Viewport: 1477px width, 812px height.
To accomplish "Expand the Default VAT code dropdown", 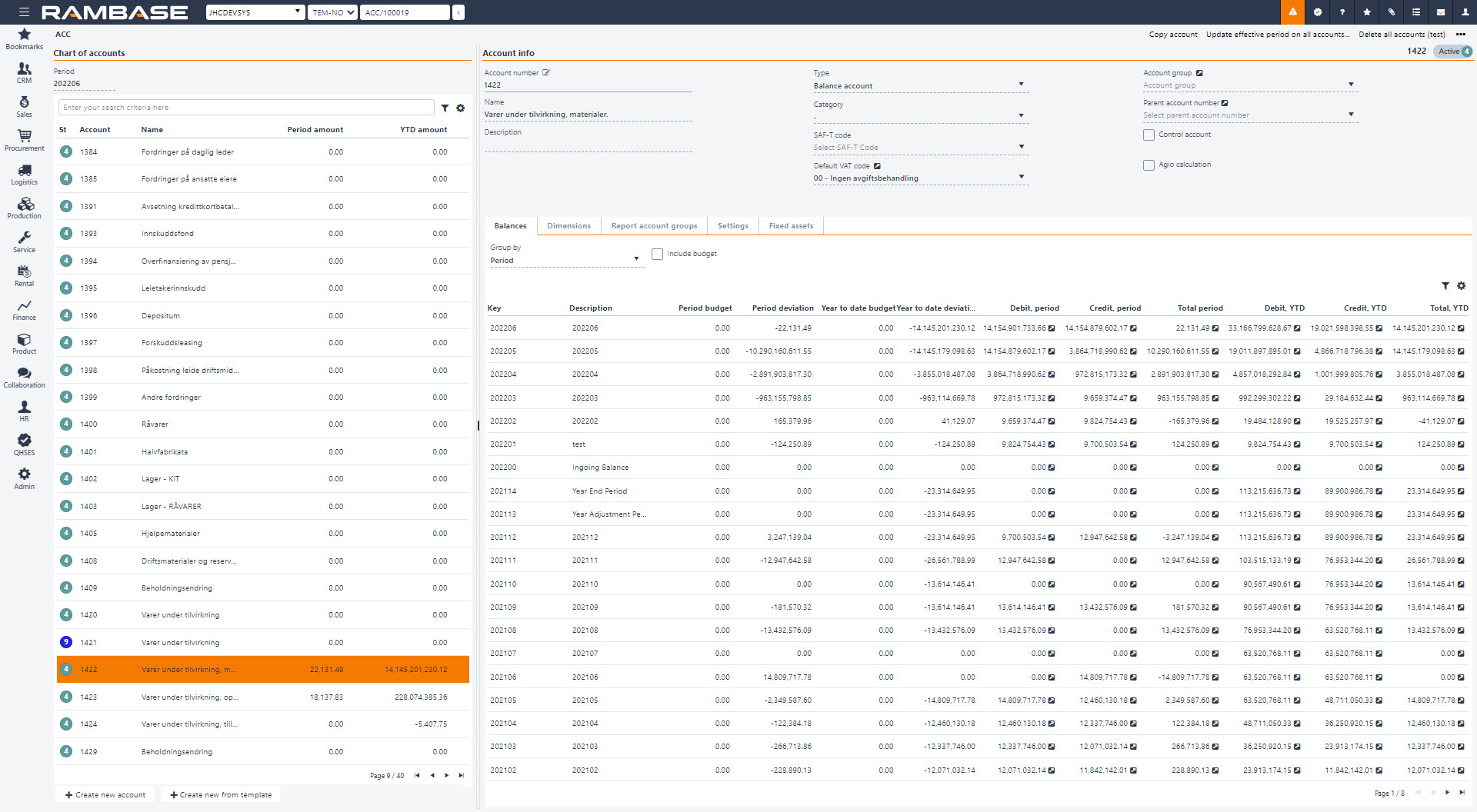I will click(x=1021, y=177).
